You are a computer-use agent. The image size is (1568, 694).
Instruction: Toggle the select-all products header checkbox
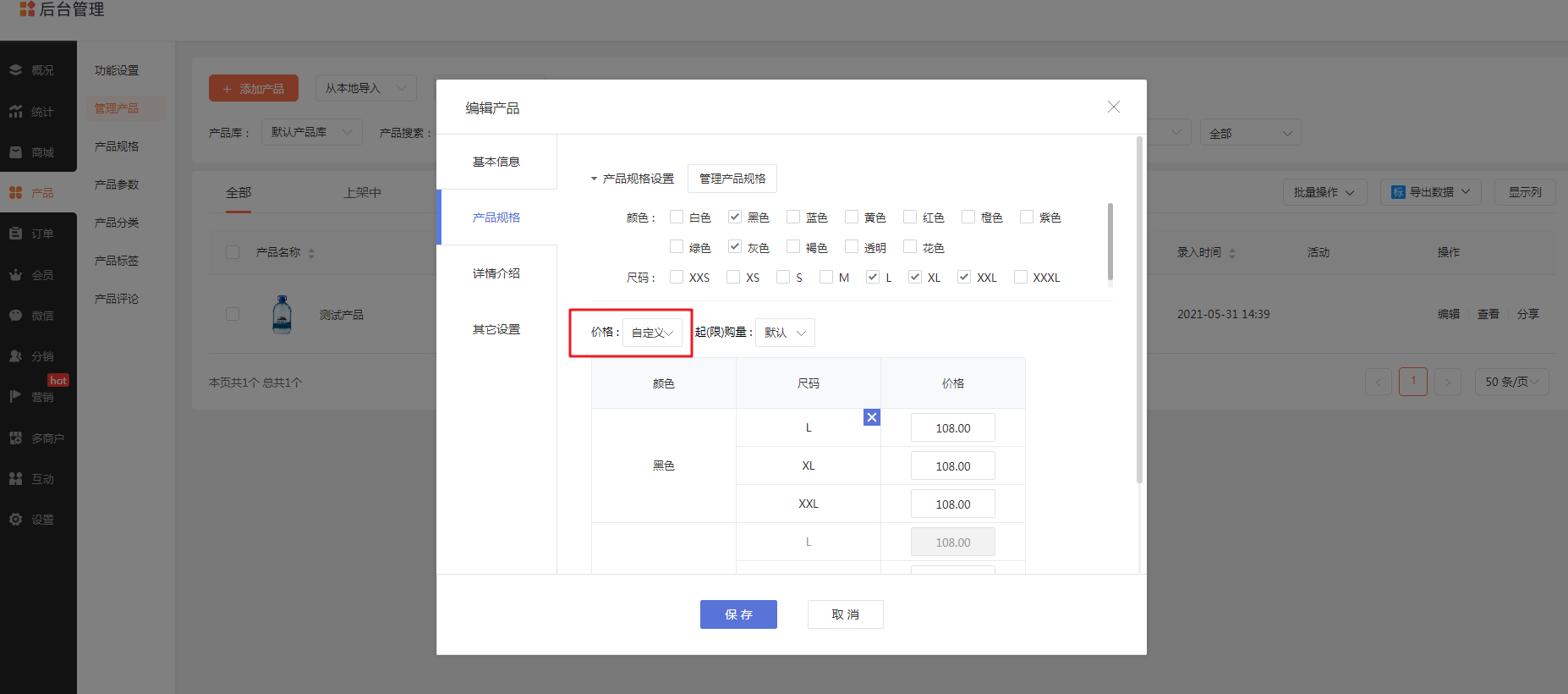click(233, 252)
